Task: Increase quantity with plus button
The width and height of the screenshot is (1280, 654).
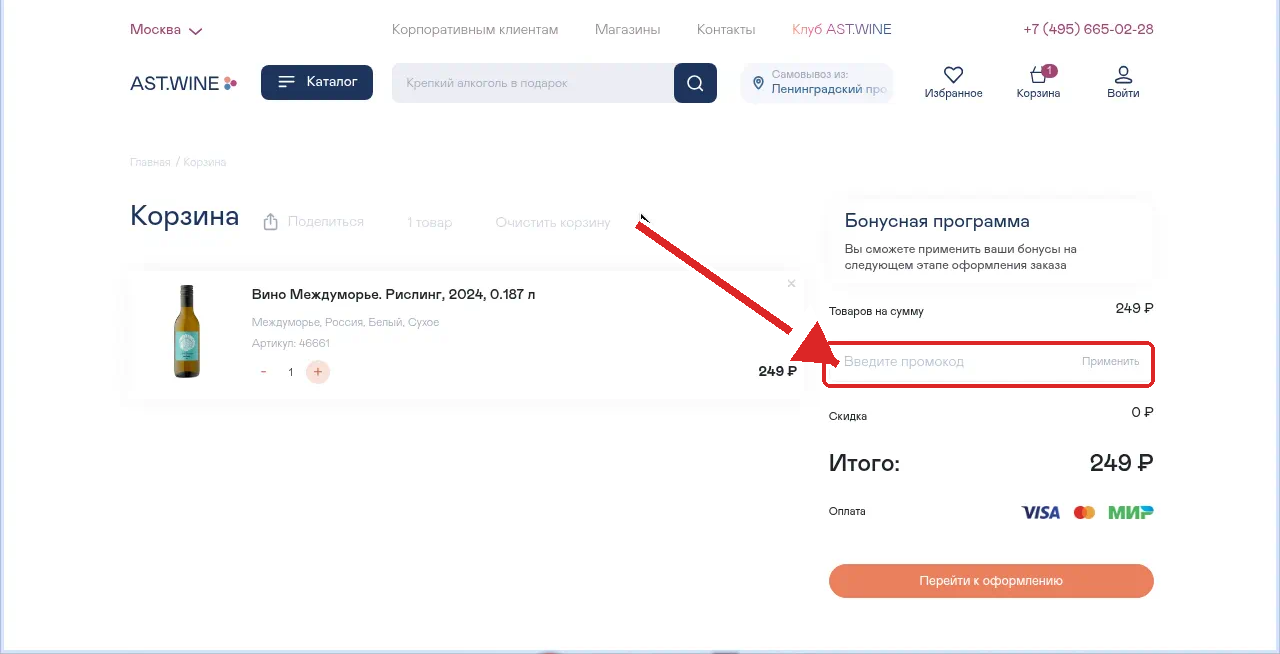Action: pos(318,372)
